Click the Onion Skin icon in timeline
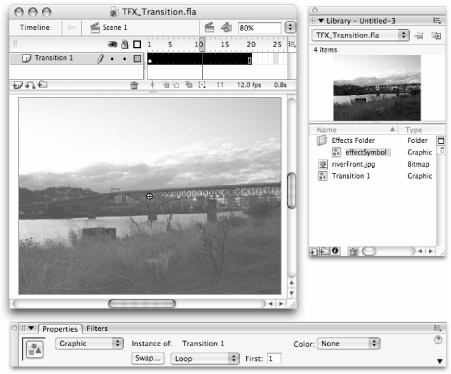The width and height of the screenshot is (451, 374). 166,85
